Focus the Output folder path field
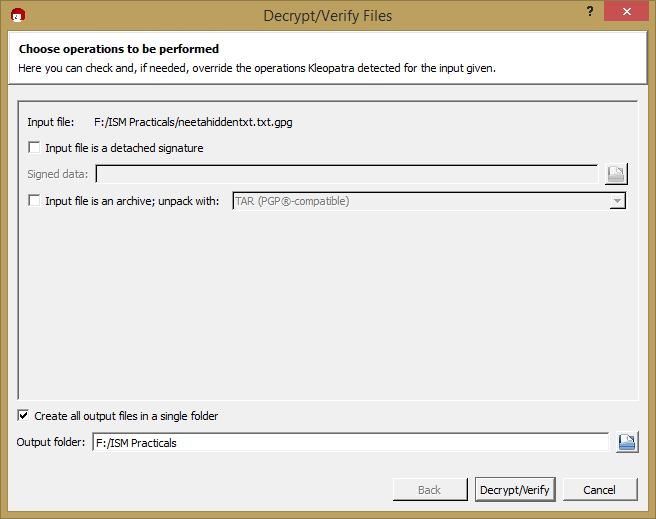 click(350, 443)
